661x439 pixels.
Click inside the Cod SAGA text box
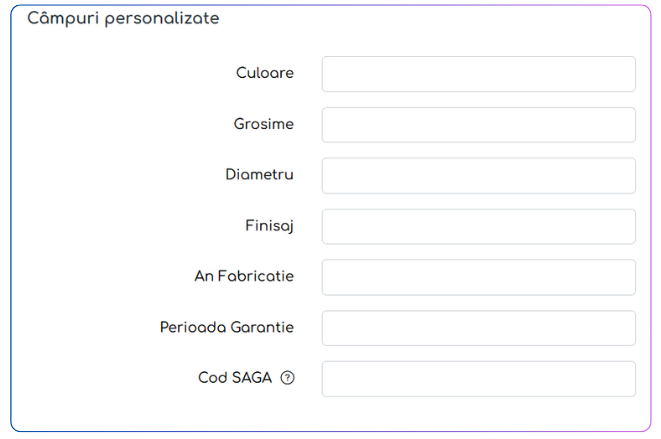(x=478, y=379)
